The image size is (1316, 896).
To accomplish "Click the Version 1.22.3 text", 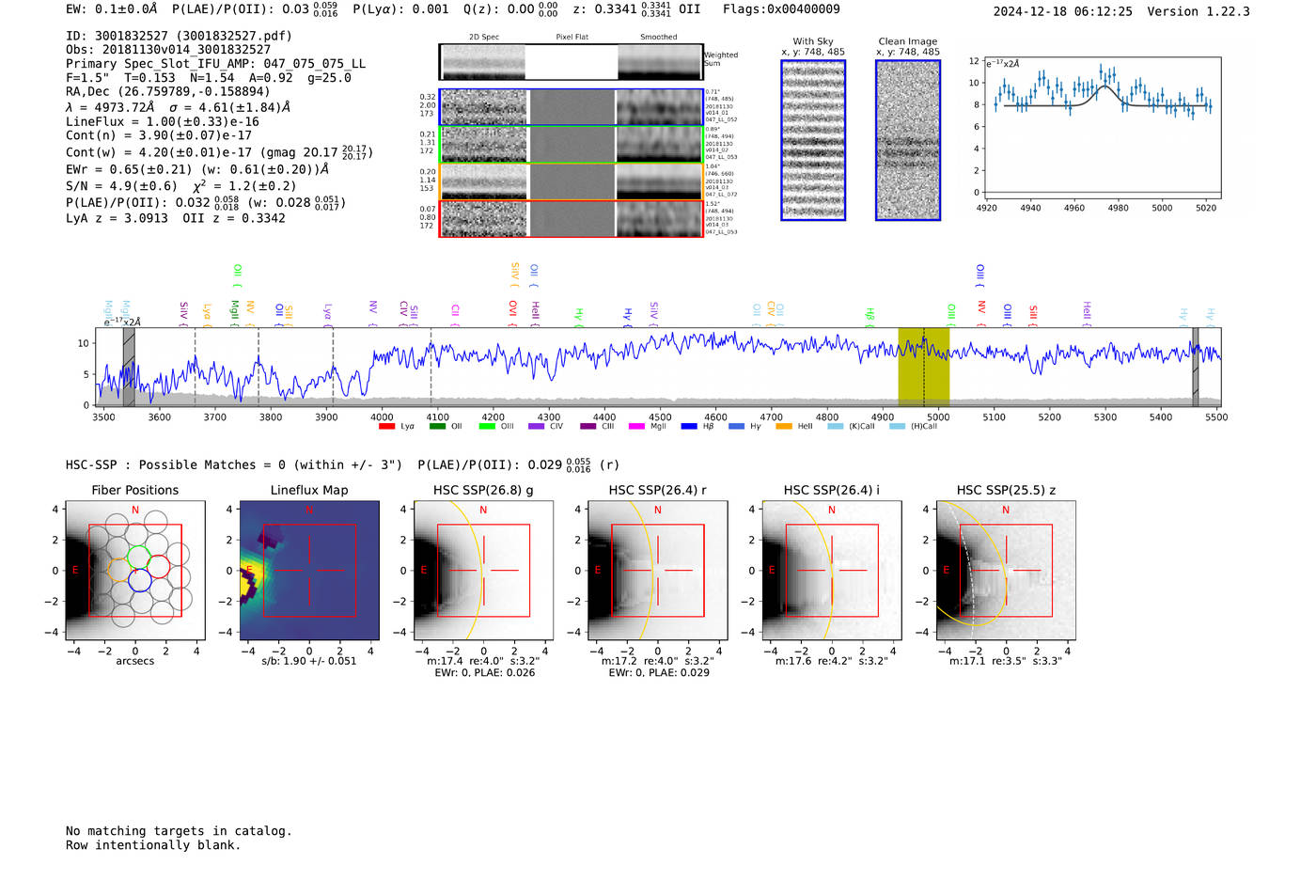I will (x=1198, y=11).
